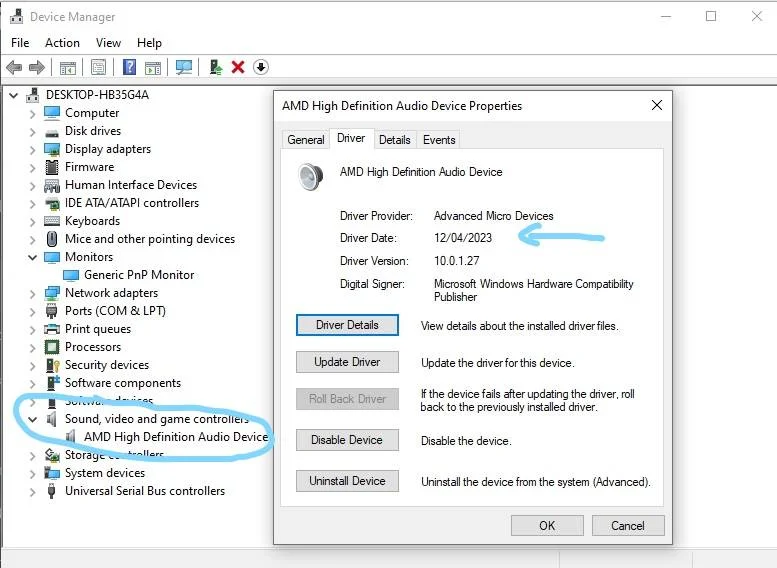Click the blue Help question-mark icon
This screenshot has height=568, width=777.
129,67
